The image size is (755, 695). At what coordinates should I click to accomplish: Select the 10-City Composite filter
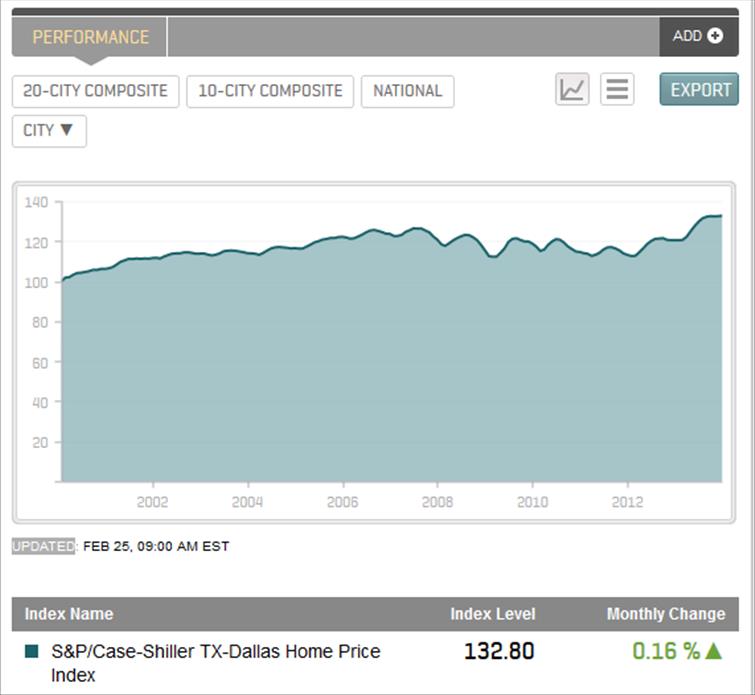pos(270,91)
